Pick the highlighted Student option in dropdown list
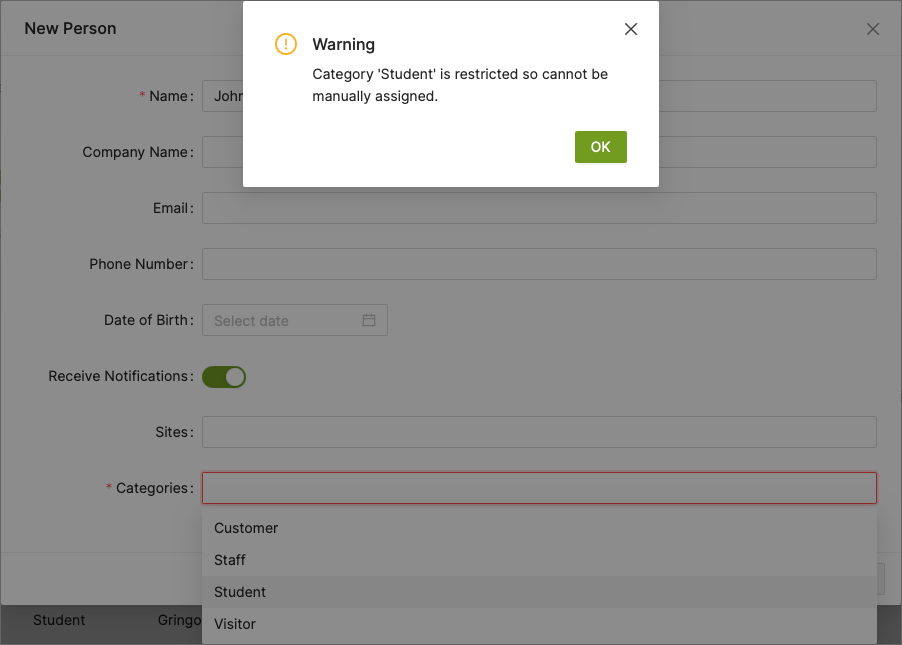This screenshot has width=902, height=645. [240, 592]
